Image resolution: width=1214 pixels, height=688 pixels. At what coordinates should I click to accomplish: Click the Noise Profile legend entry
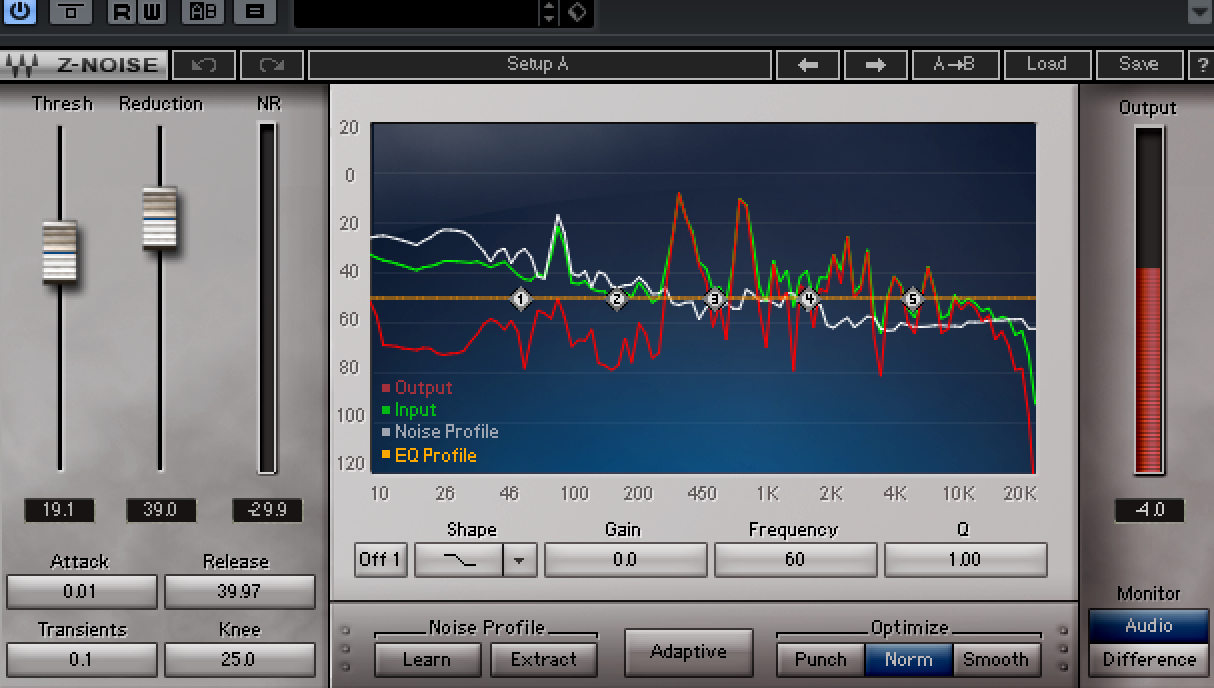pos(440,432)
